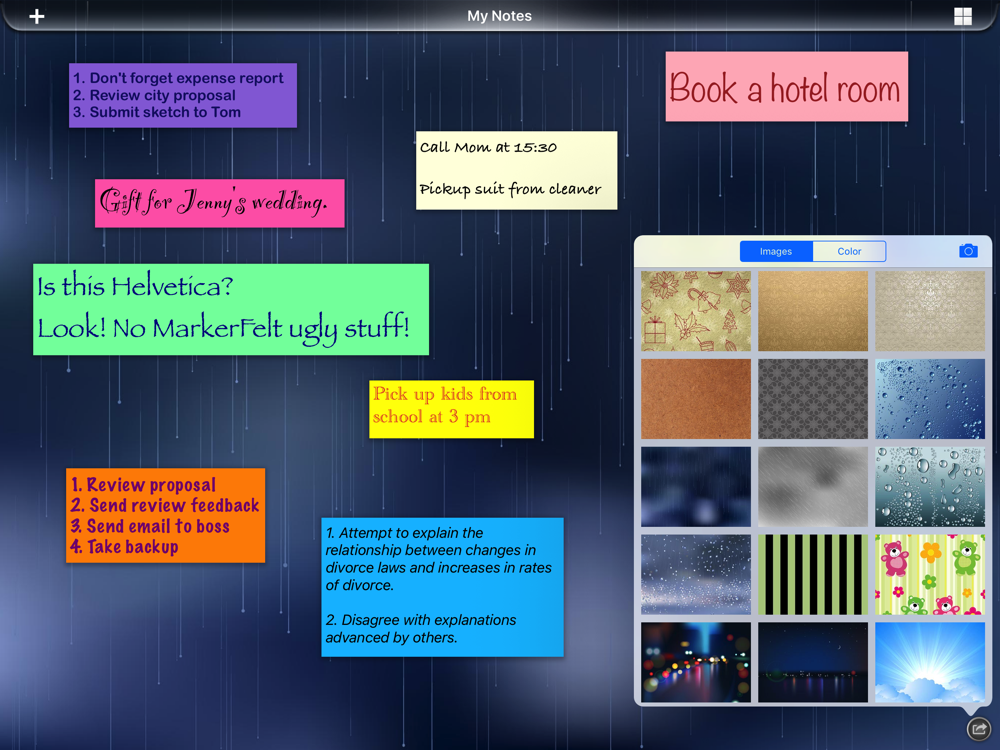Switch to the Color tab
Image resolution: width=1000 pixels, height=750 pixels.
click(849, 251)
